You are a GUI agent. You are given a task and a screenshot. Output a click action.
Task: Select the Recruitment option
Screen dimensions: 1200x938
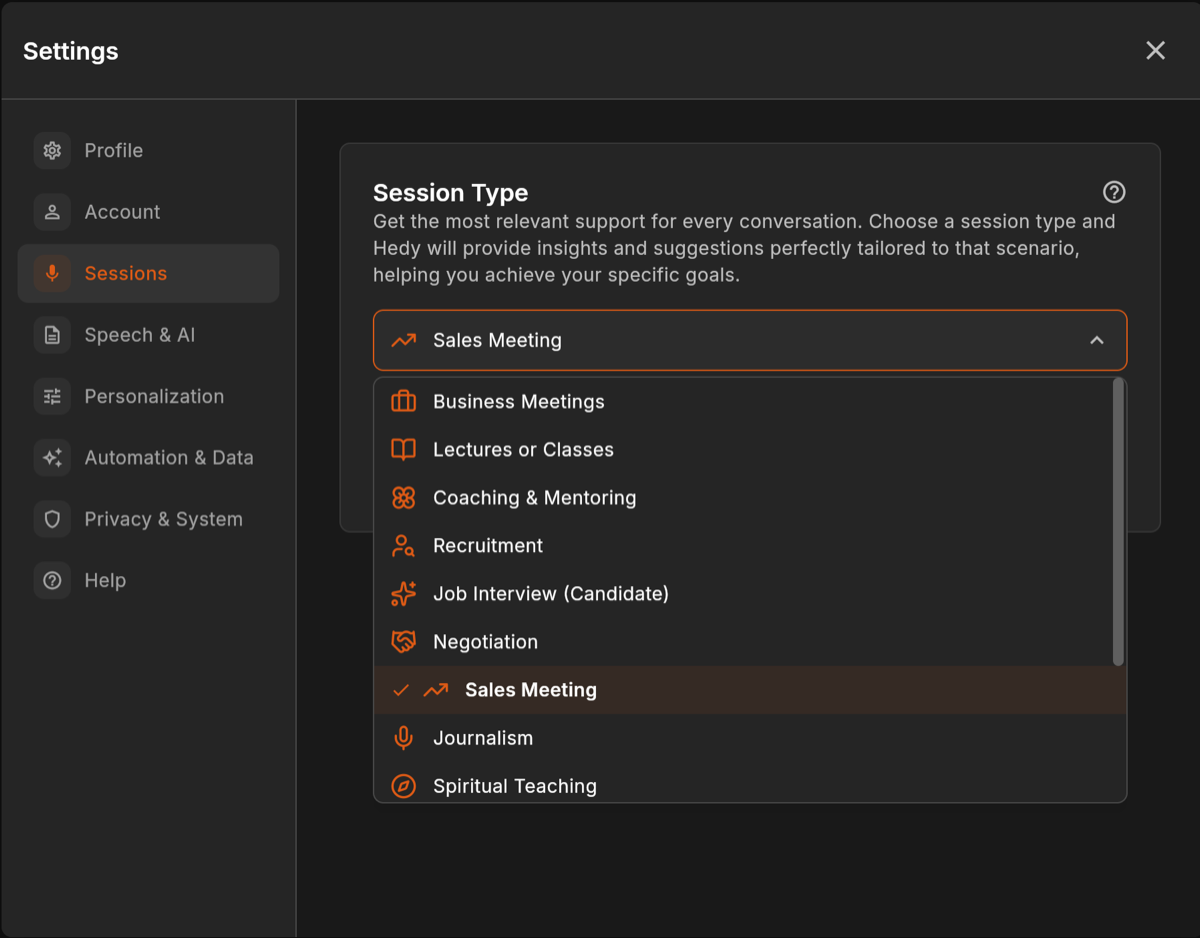click(744, 546)
